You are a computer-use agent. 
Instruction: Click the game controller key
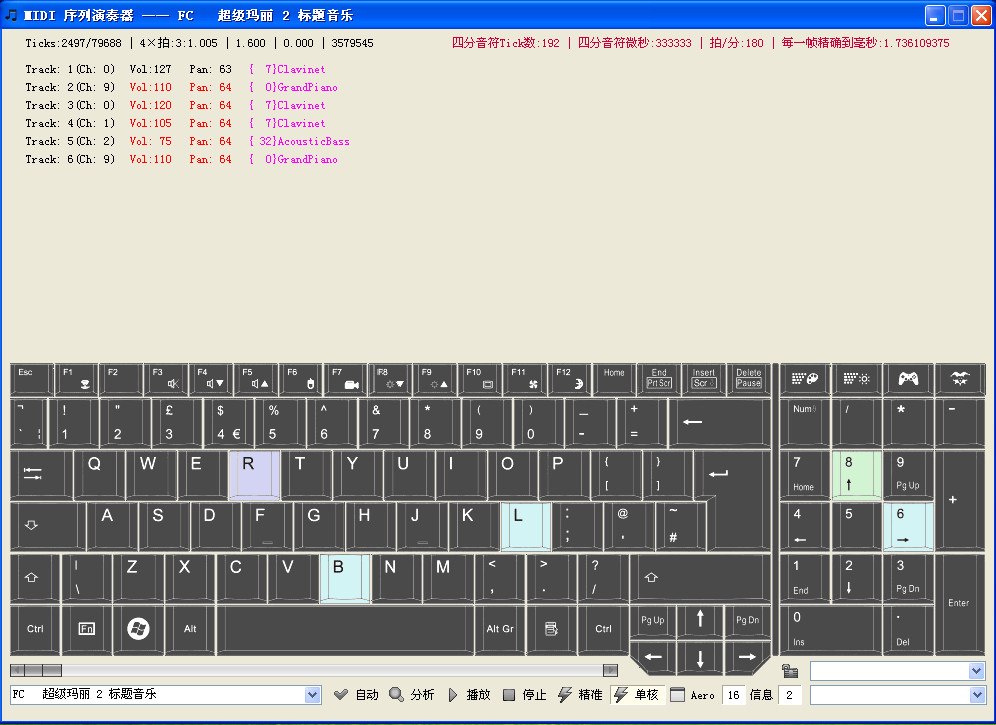(908, 379)
